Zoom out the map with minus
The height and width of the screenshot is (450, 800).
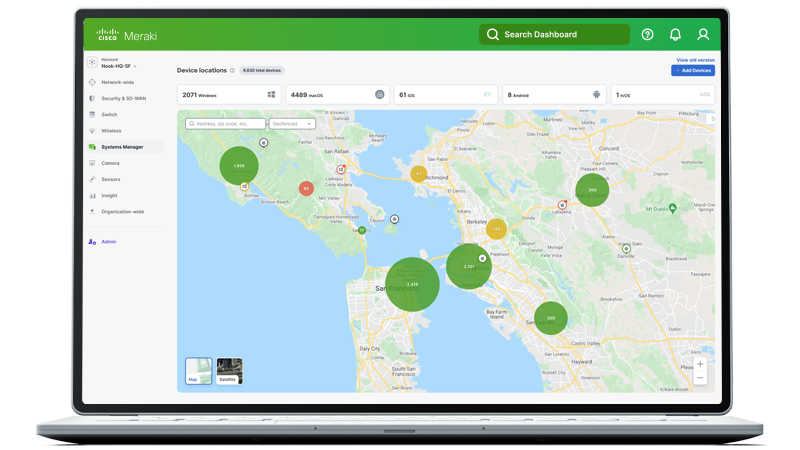[700, 378]
